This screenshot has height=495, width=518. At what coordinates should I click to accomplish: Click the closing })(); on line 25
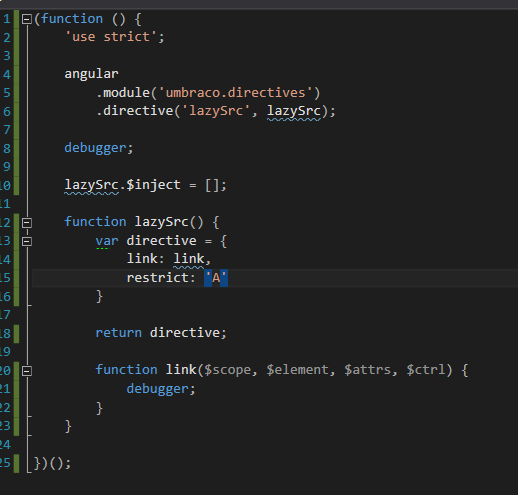52,463
